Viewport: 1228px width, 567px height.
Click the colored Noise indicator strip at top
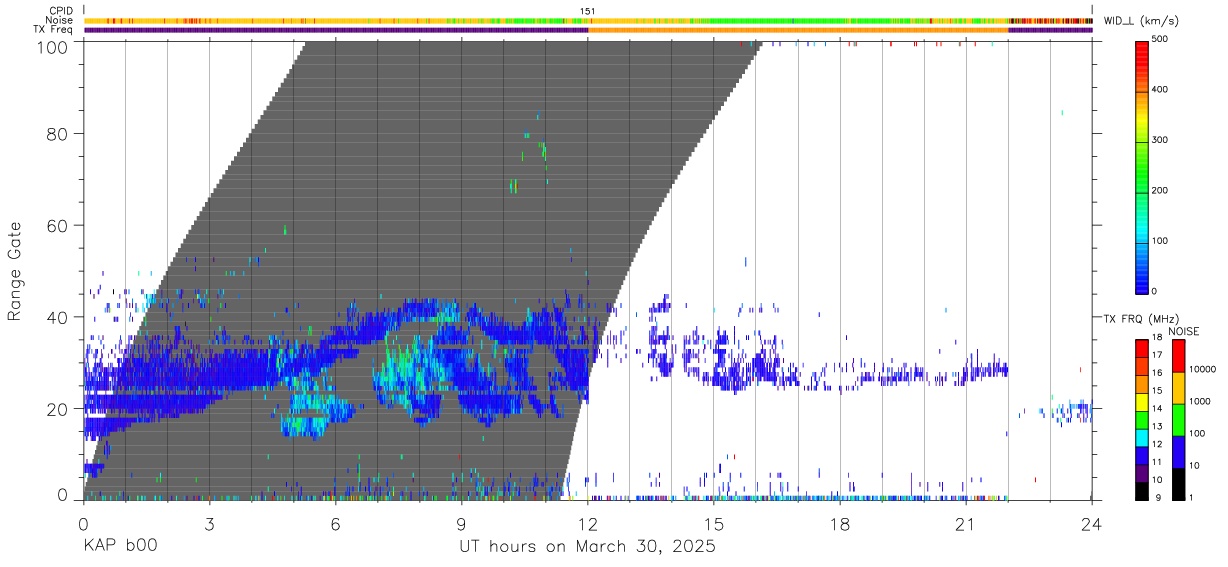[588, 20]
